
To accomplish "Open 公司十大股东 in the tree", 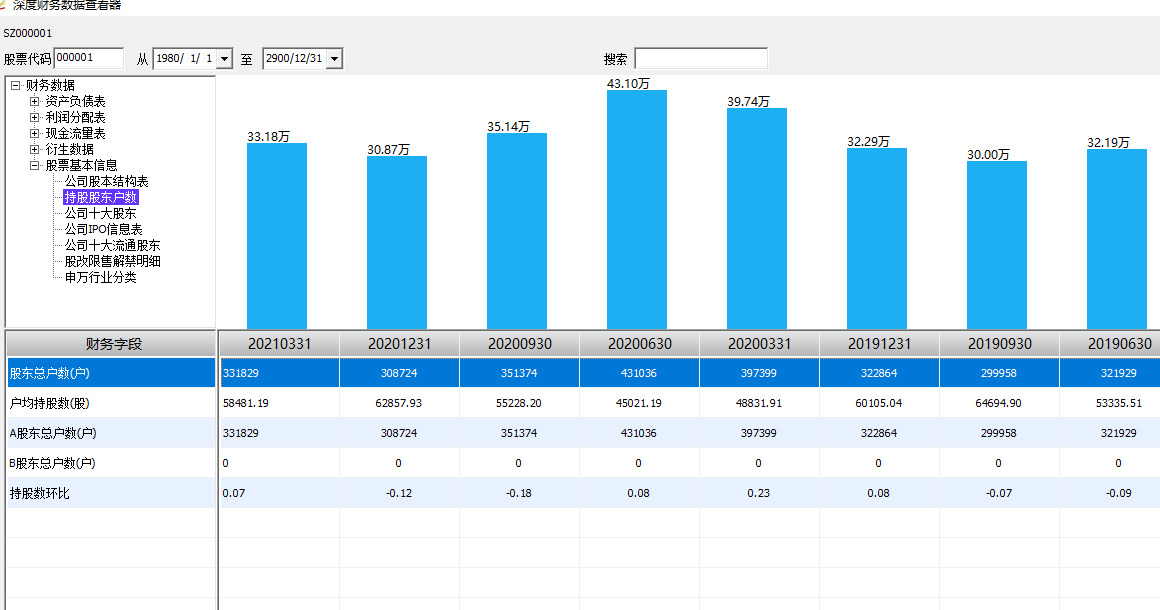I will (101, 214).
